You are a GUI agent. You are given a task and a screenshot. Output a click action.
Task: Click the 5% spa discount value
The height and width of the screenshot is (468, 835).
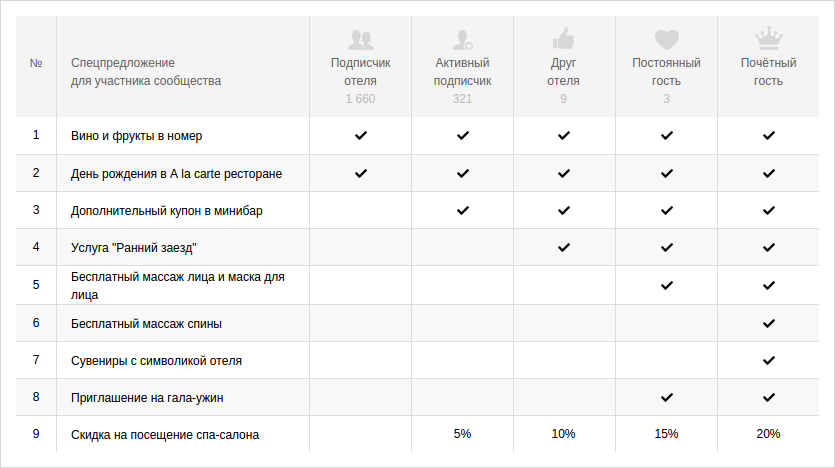[462, 434]
